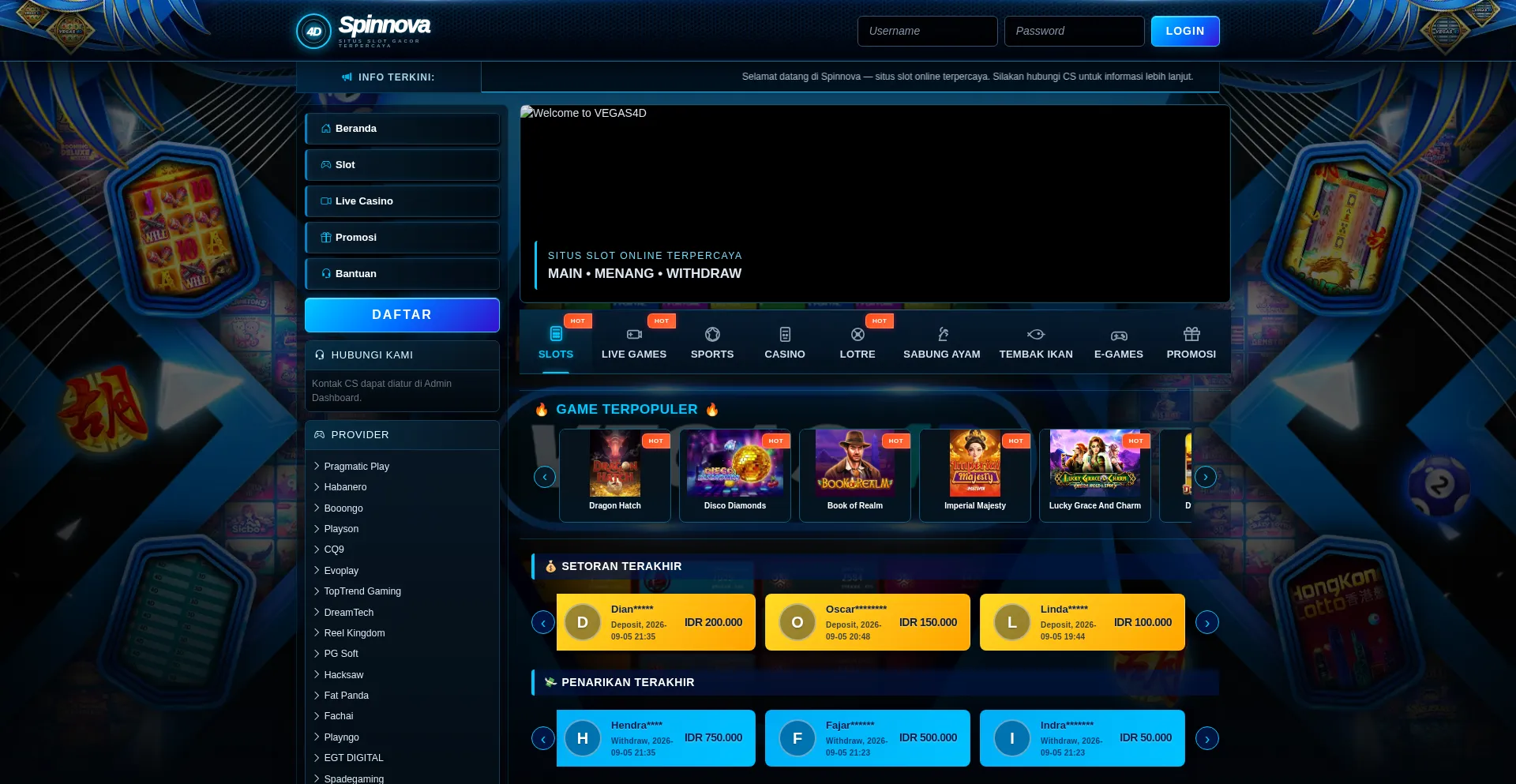Click the gamepad icon beside Slot
The width and height of the screenshot is (1516, 784).
tap(326, 165)
